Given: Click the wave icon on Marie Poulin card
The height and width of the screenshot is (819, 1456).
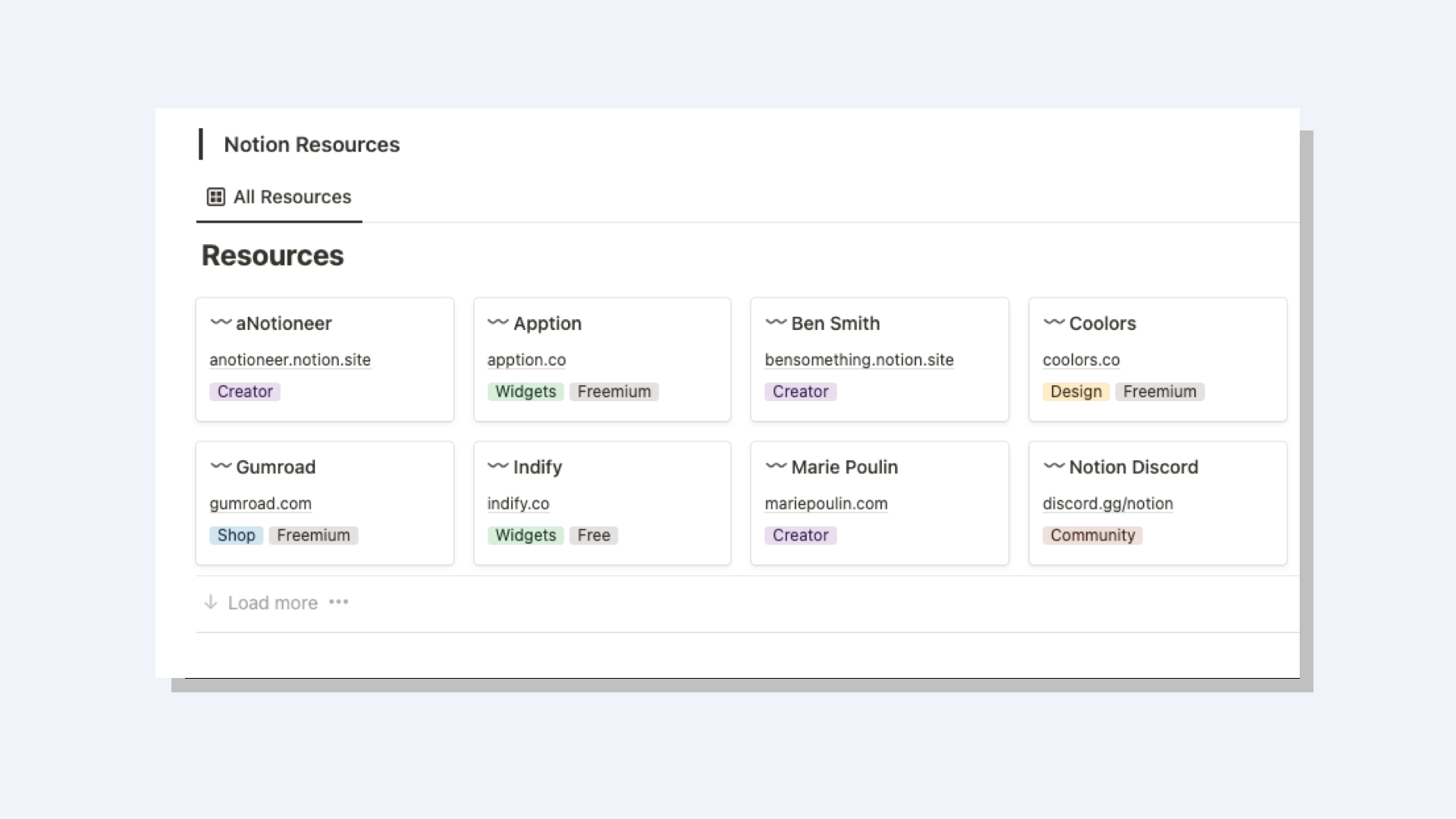Looking at the screenshot, I should click(776, 466).
